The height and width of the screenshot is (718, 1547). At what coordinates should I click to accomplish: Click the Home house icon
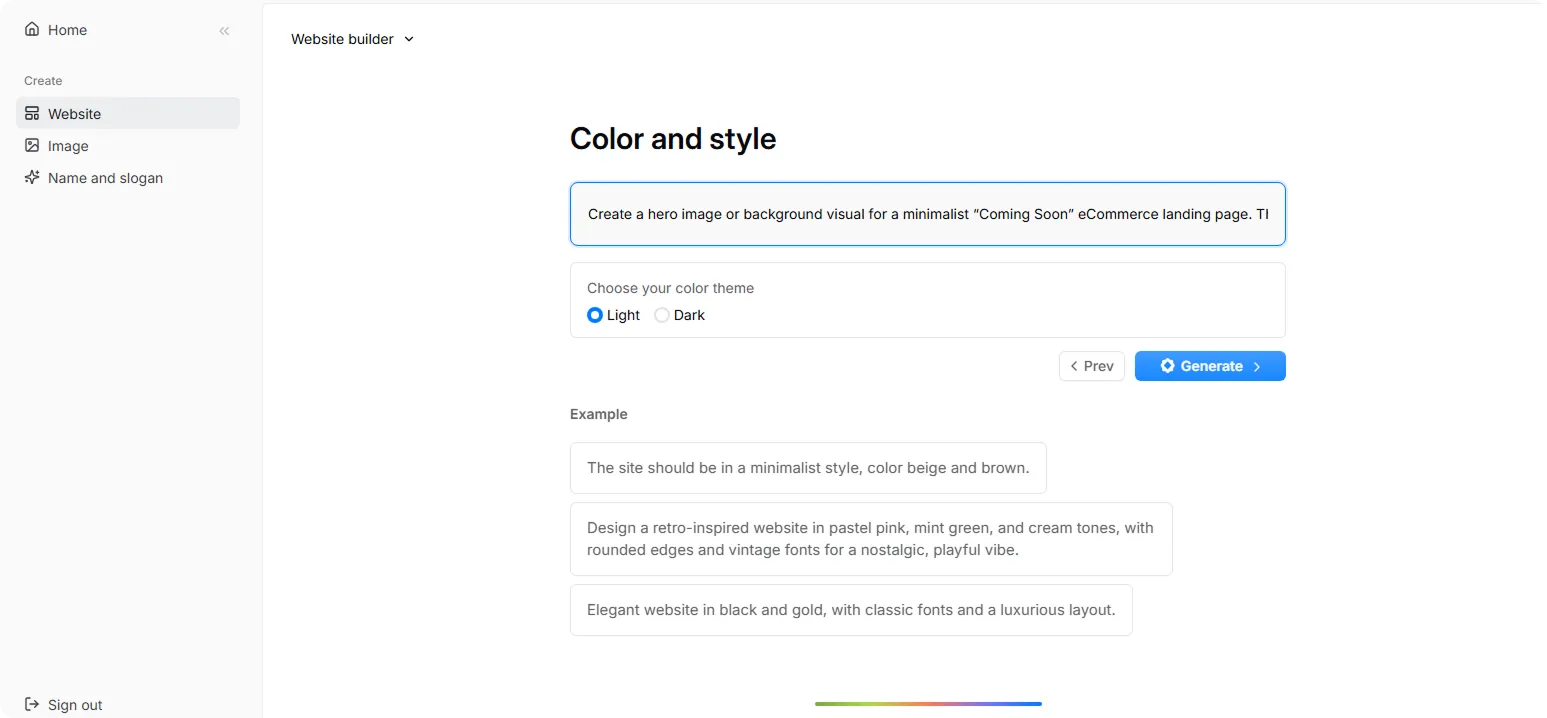pyautogui.click(x=32, y=30)
